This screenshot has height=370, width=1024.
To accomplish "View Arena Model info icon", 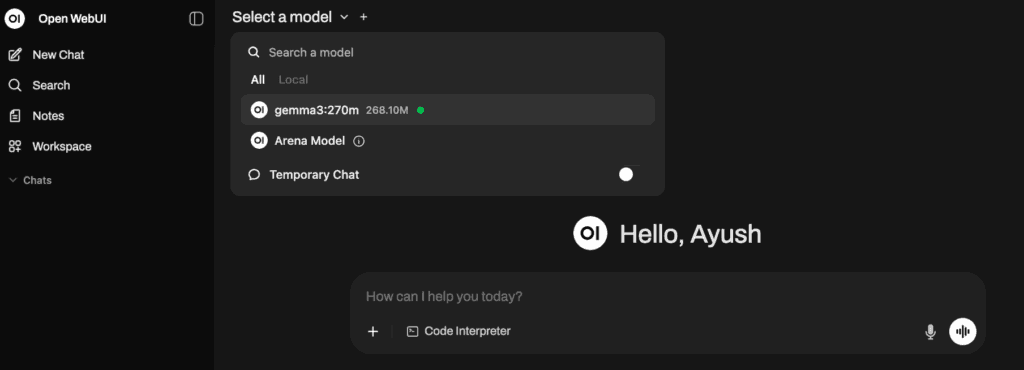I will point(359,141).
